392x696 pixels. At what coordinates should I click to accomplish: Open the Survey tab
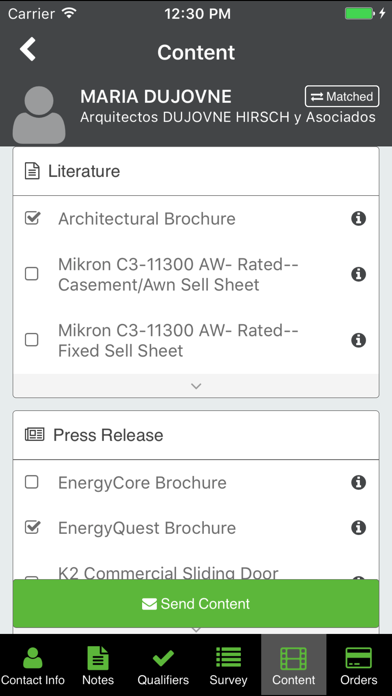(228, 665)
